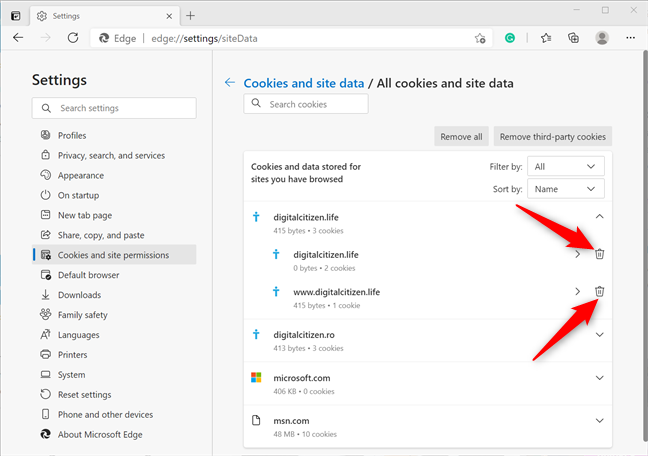The height and width of the screenshot is (456, 648).
Task: Open the Favorites list icon
Action: pyautogui.click(x=546, y=38)
